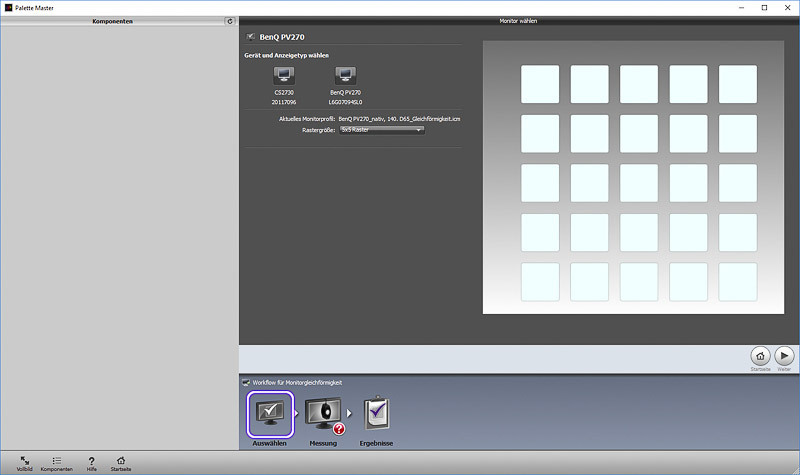Select the bottom-right raster grid cell
The image size is (800, 475).
737,281
